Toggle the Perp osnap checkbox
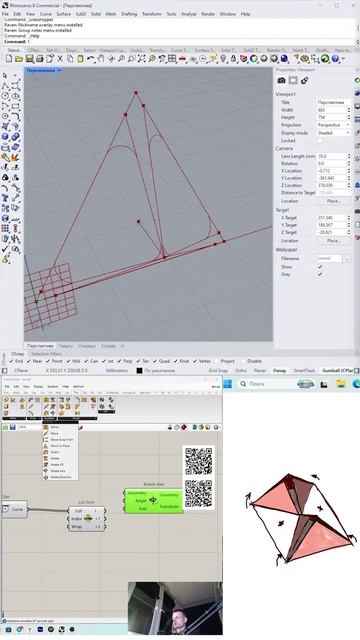The height and width of the screenshot is (640, 360). [118, 361]
